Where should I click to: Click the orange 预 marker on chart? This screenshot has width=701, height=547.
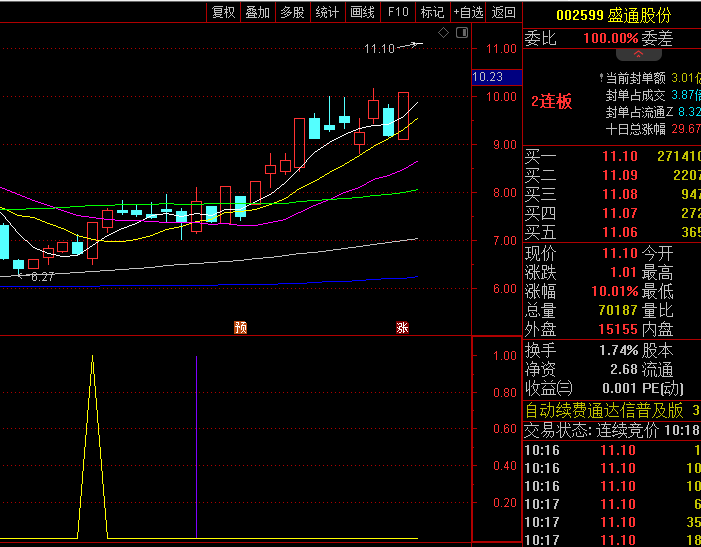coord(241,328)
